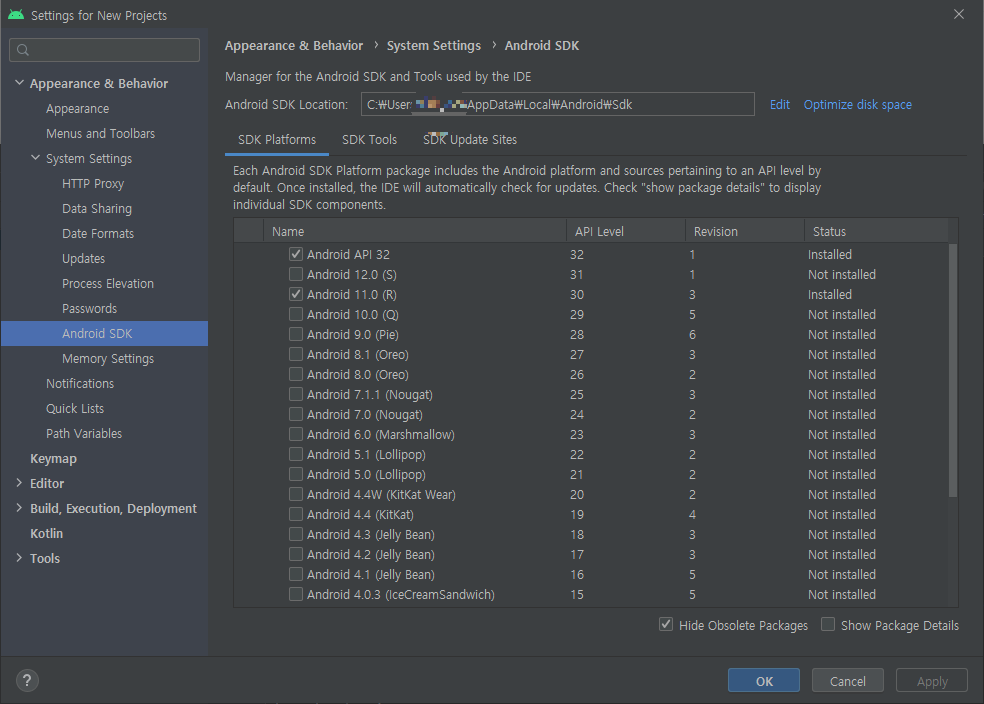The height and width of the screenshot is (704, 984).
Task: Click the Apply button
Action: (x=932, y=681)
